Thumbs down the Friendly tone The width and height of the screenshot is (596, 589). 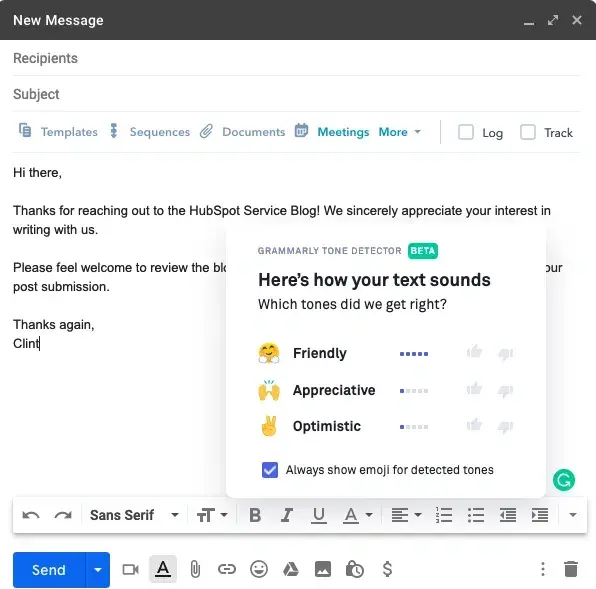(506, 354)
